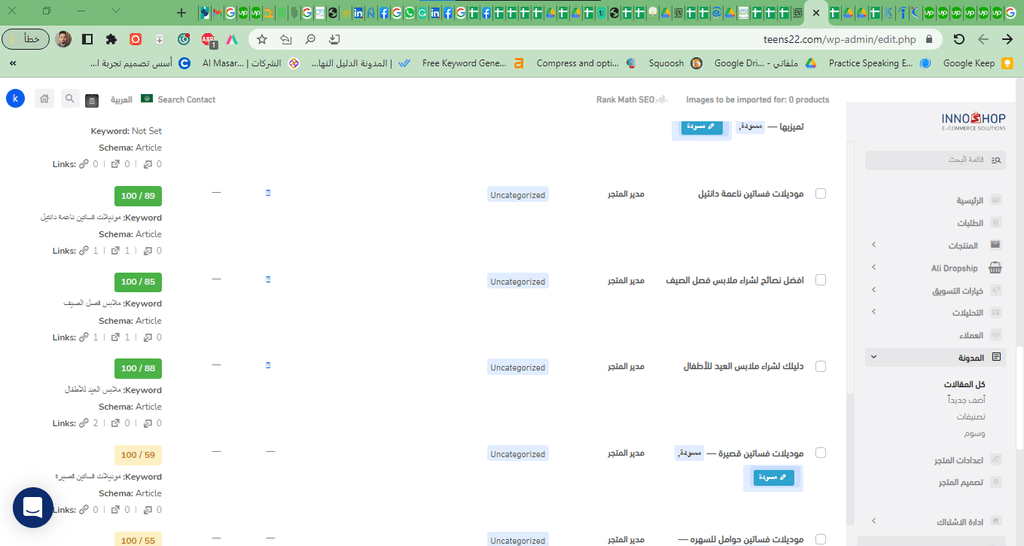Select checkbox for افضل نصائح لشراء ملابس فصل الصيف

coord(820,280)
